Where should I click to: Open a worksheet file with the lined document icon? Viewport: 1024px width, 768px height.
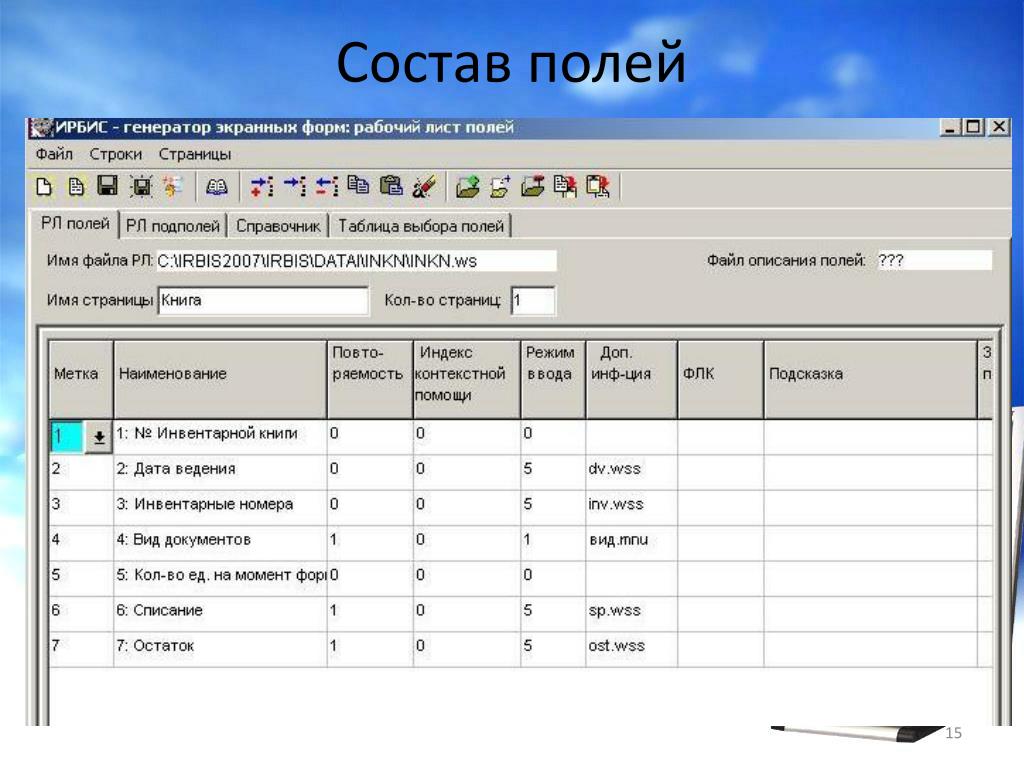pyautogui.click(x=76, y=187)
